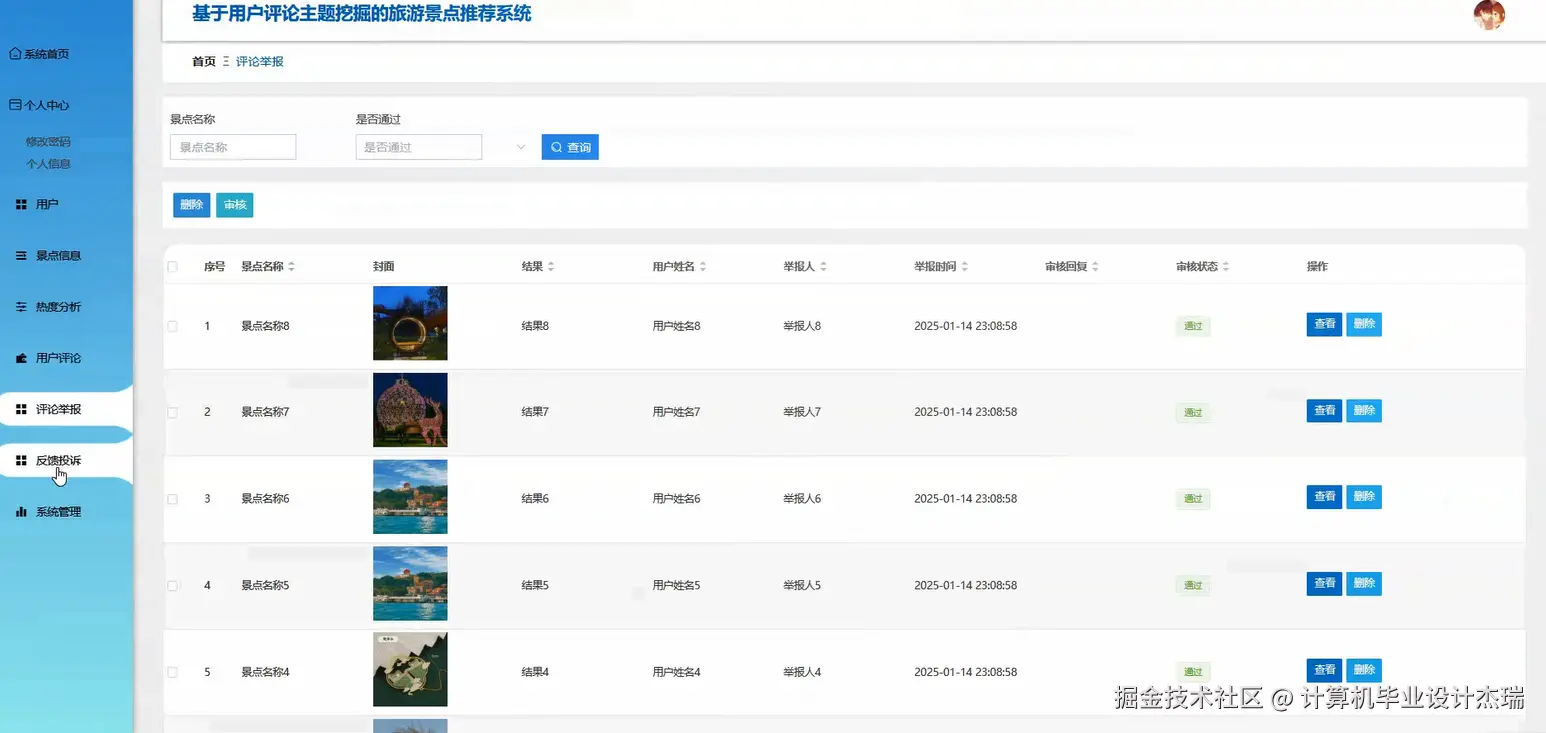Screen dimensions: 1546x733
Task: Click the sort arrows on 审核状态 column
Action: pos(1226,267)
